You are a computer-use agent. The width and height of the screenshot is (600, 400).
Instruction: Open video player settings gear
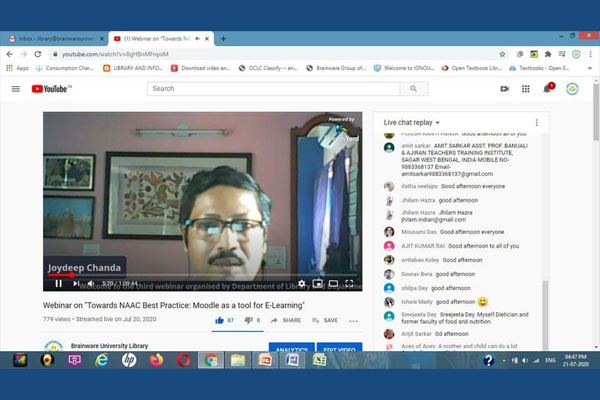tap(302, 283)
